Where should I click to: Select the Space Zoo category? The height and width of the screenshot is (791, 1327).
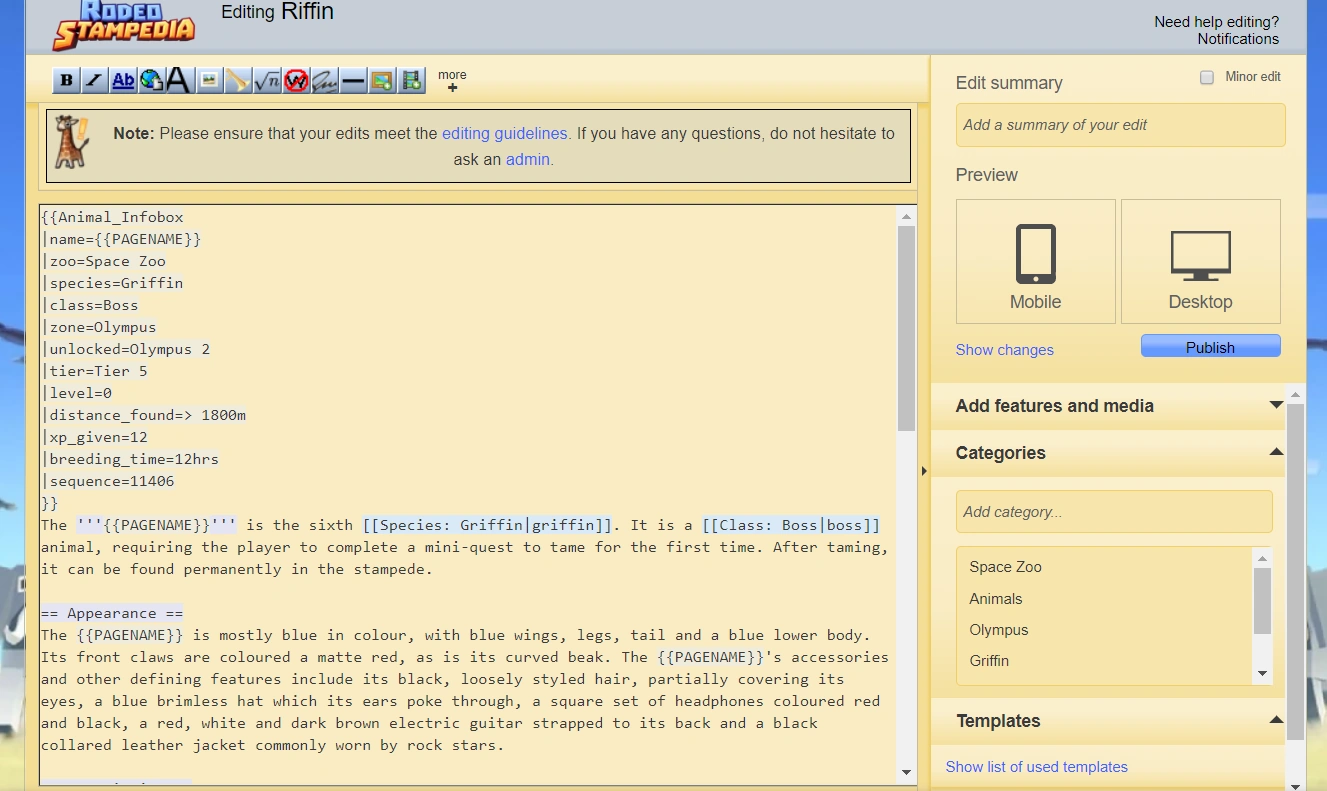coord(1005,567)
